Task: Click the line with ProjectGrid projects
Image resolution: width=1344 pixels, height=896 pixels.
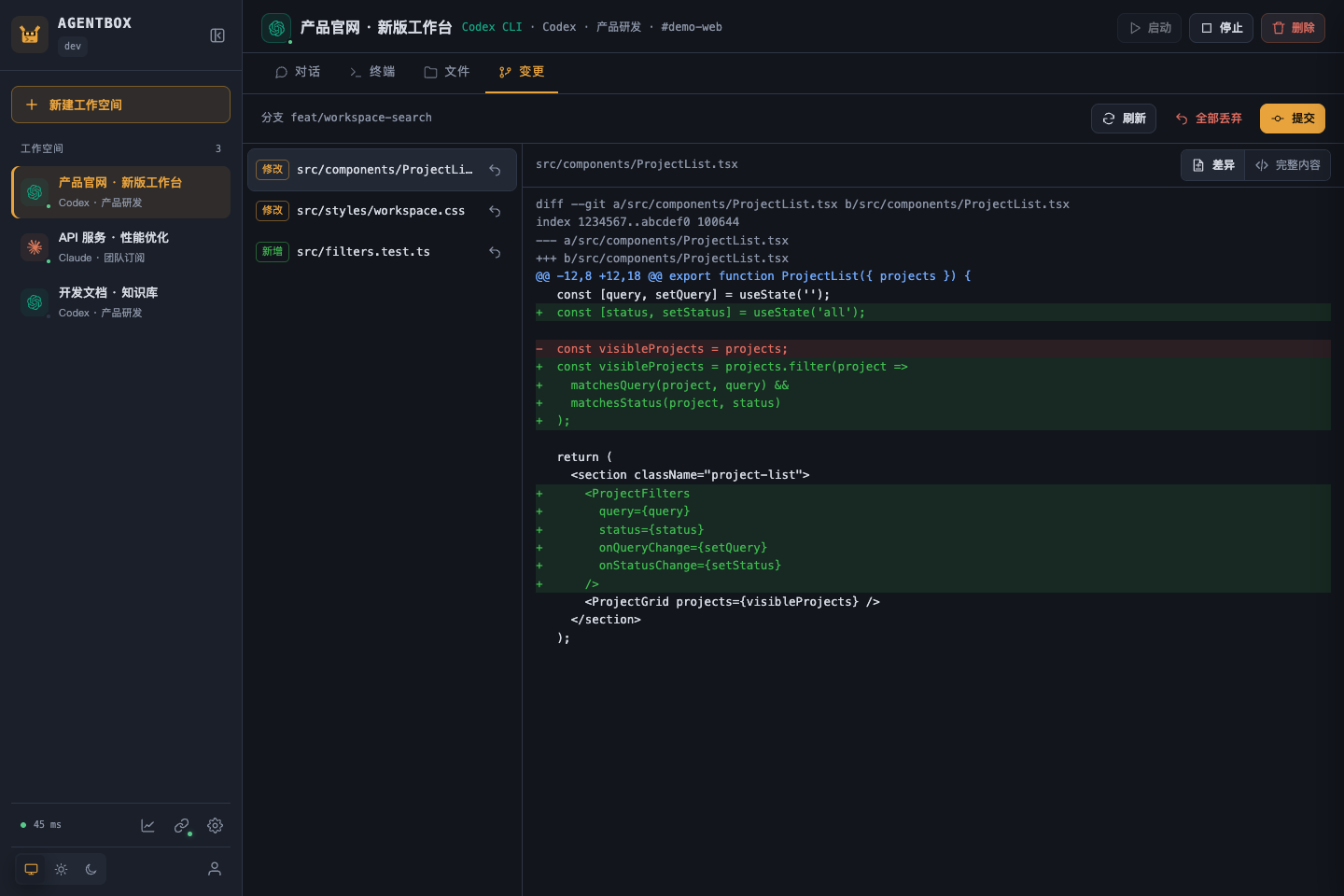Action: coord(933,602)
